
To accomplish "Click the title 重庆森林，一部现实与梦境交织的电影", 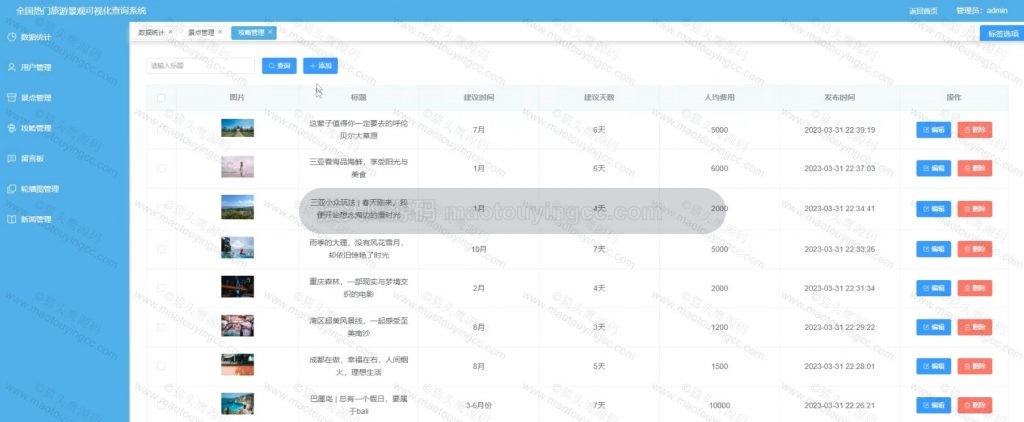I will (x=358, y=288).
